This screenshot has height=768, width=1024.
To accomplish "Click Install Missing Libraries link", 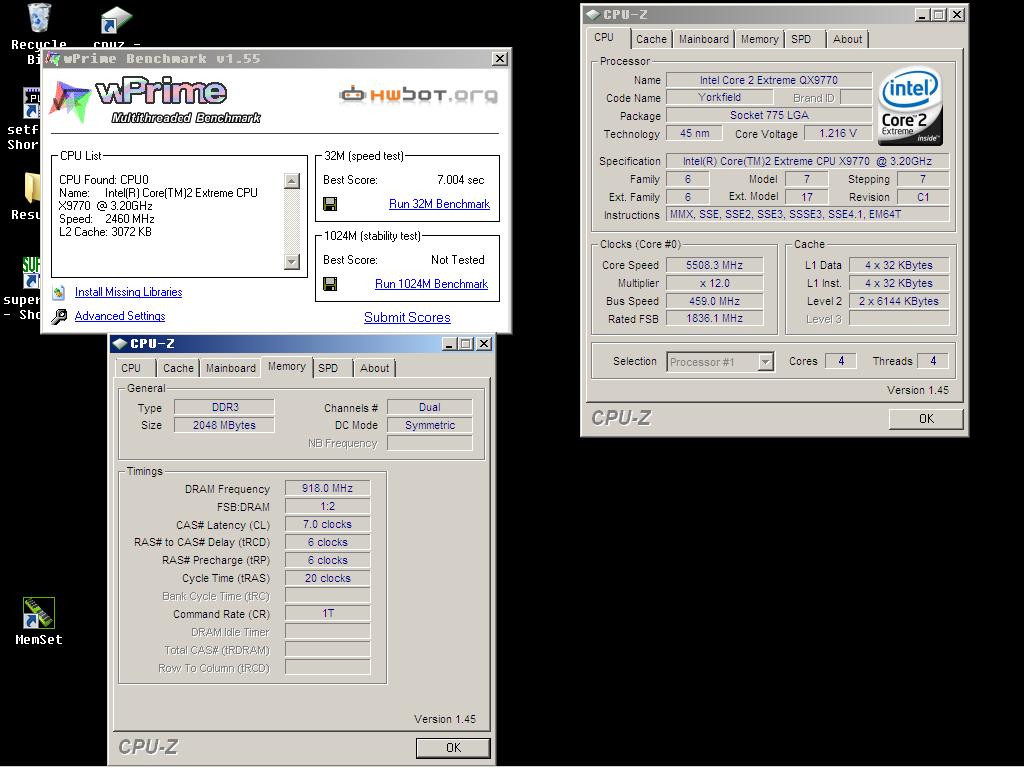I will [x=129, y=292].
